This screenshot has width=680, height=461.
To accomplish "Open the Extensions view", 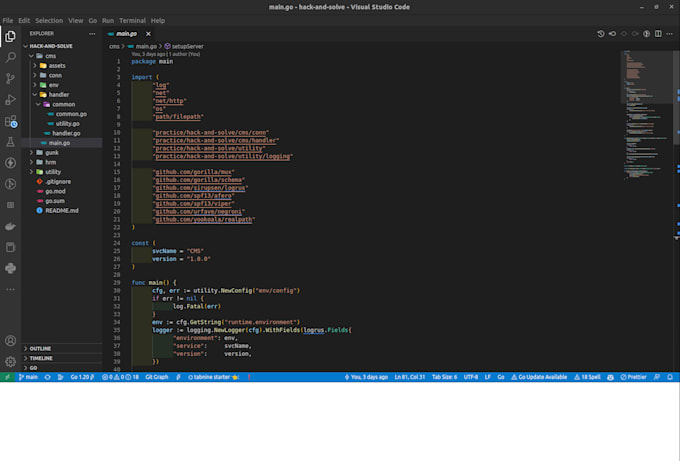I will pos(10,121).
